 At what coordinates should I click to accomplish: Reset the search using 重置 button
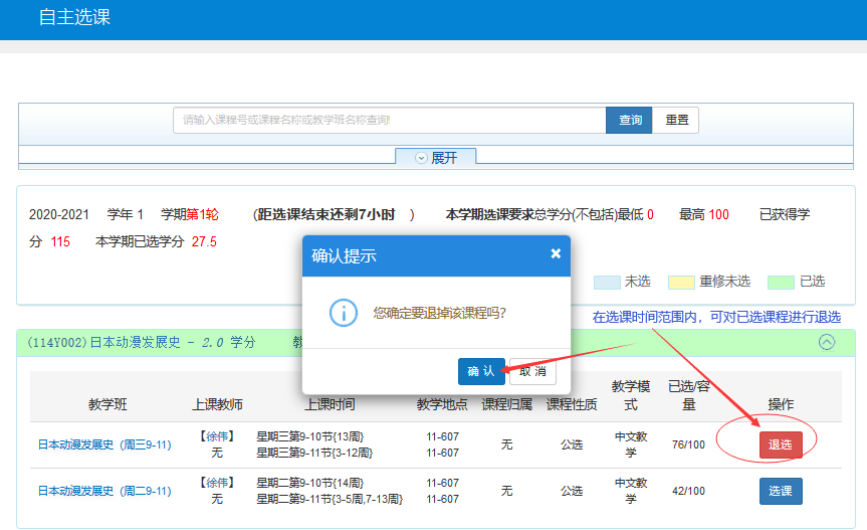[x=676, y=120]
